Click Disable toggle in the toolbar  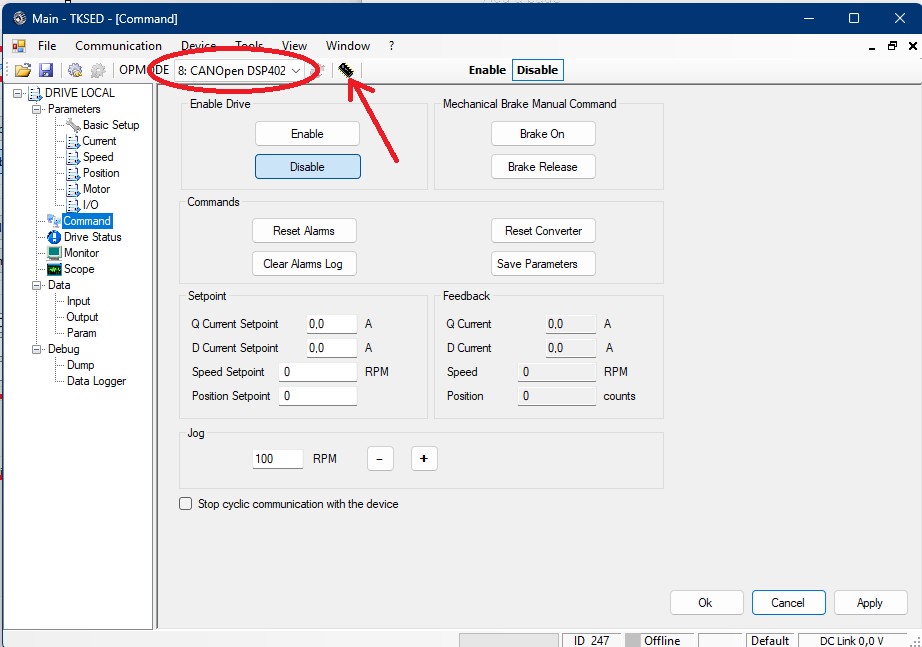click(x=537, y=70)
